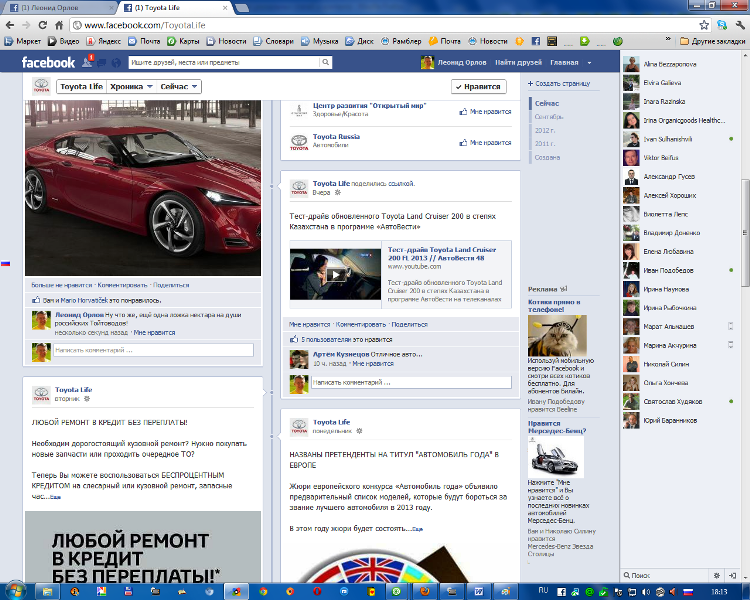Expand the Хроника dropdown
This screenshot has height=600, width=750.
pos(131,87)
